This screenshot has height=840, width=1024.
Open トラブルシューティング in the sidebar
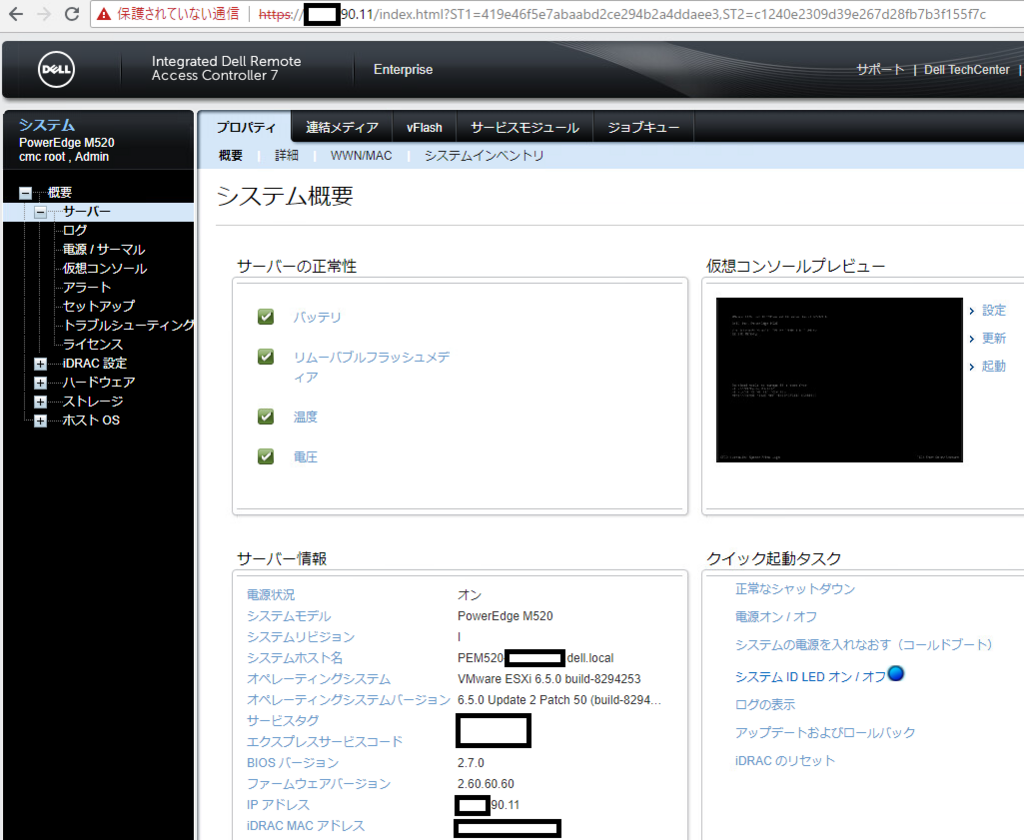point(129,325)
